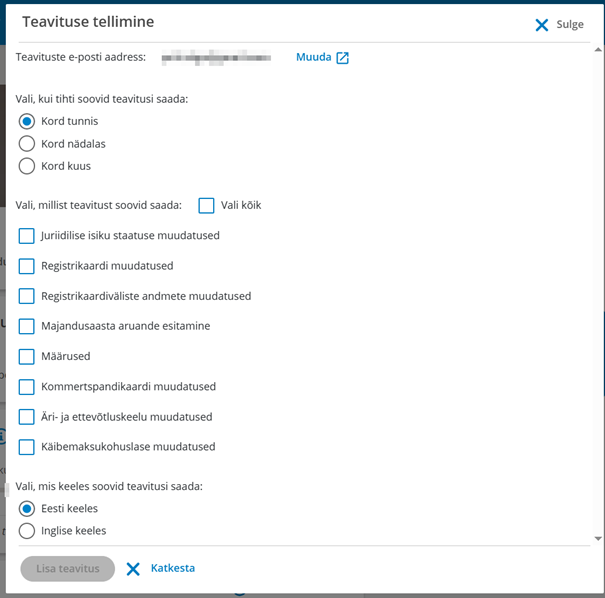Select the Kord tunnis radio button
The height and width of the screenshot is (598, 605).
tap(27, 122)
